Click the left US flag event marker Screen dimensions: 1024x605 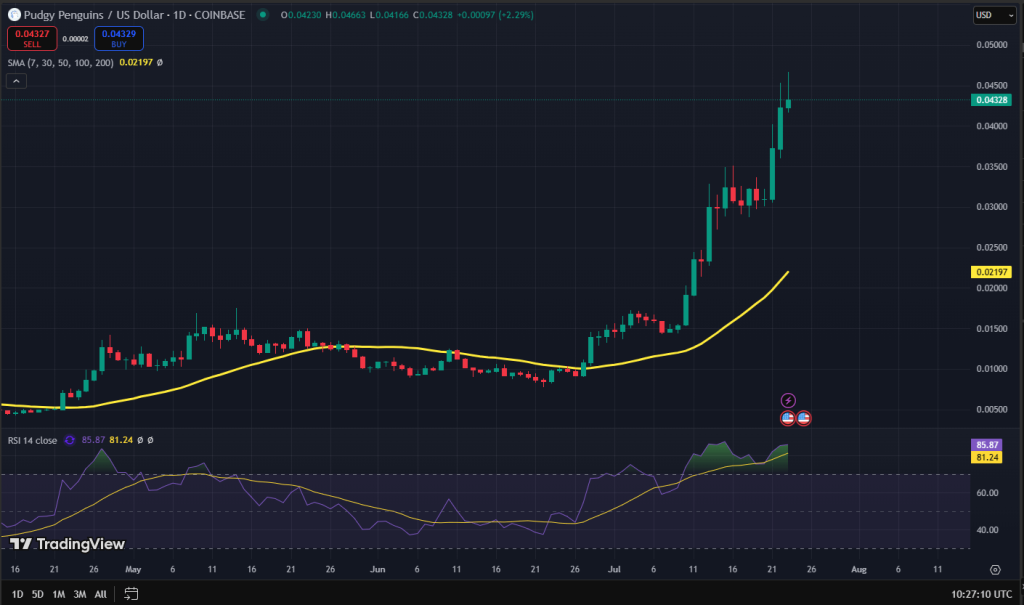point(788,418)
